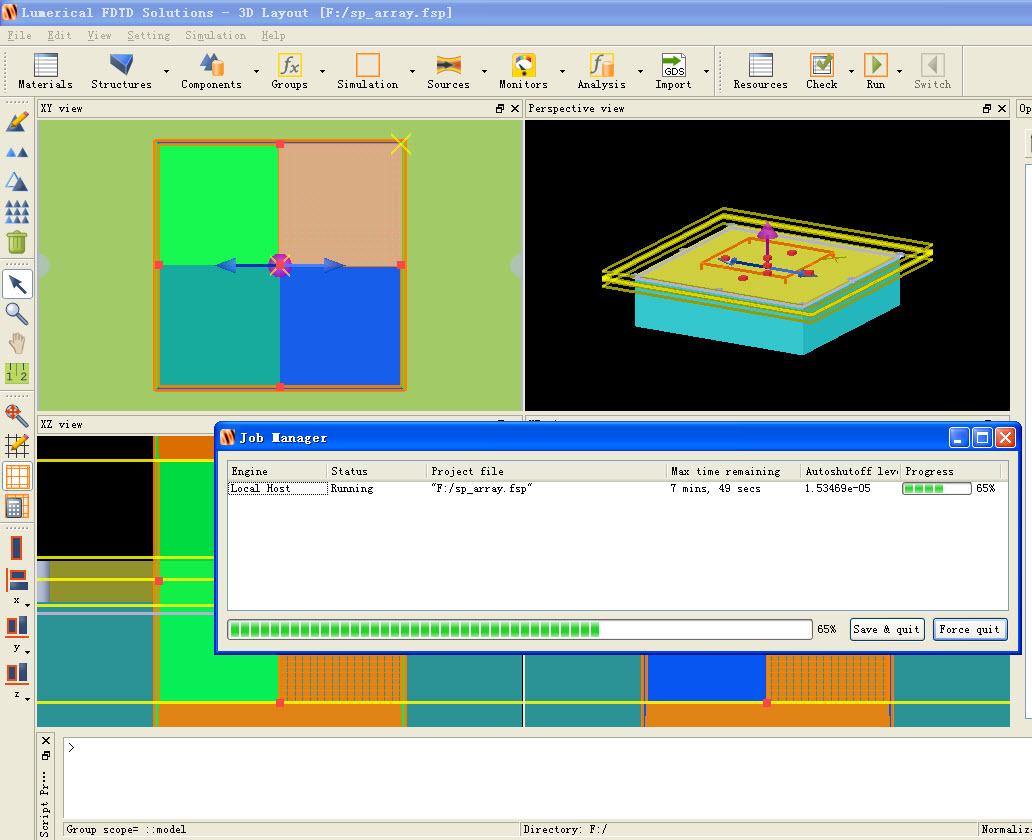Click the Max time remaining column header
This screenshot has height=840, width=1032.
click(x=733, y=471)
